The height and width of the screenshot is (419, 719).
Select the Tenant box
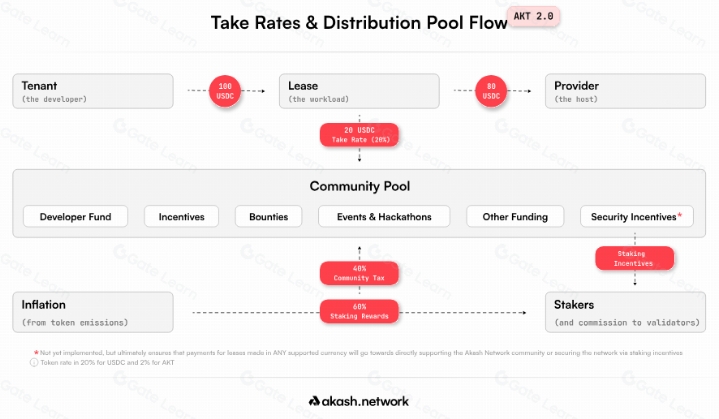(x=93, y=91)
